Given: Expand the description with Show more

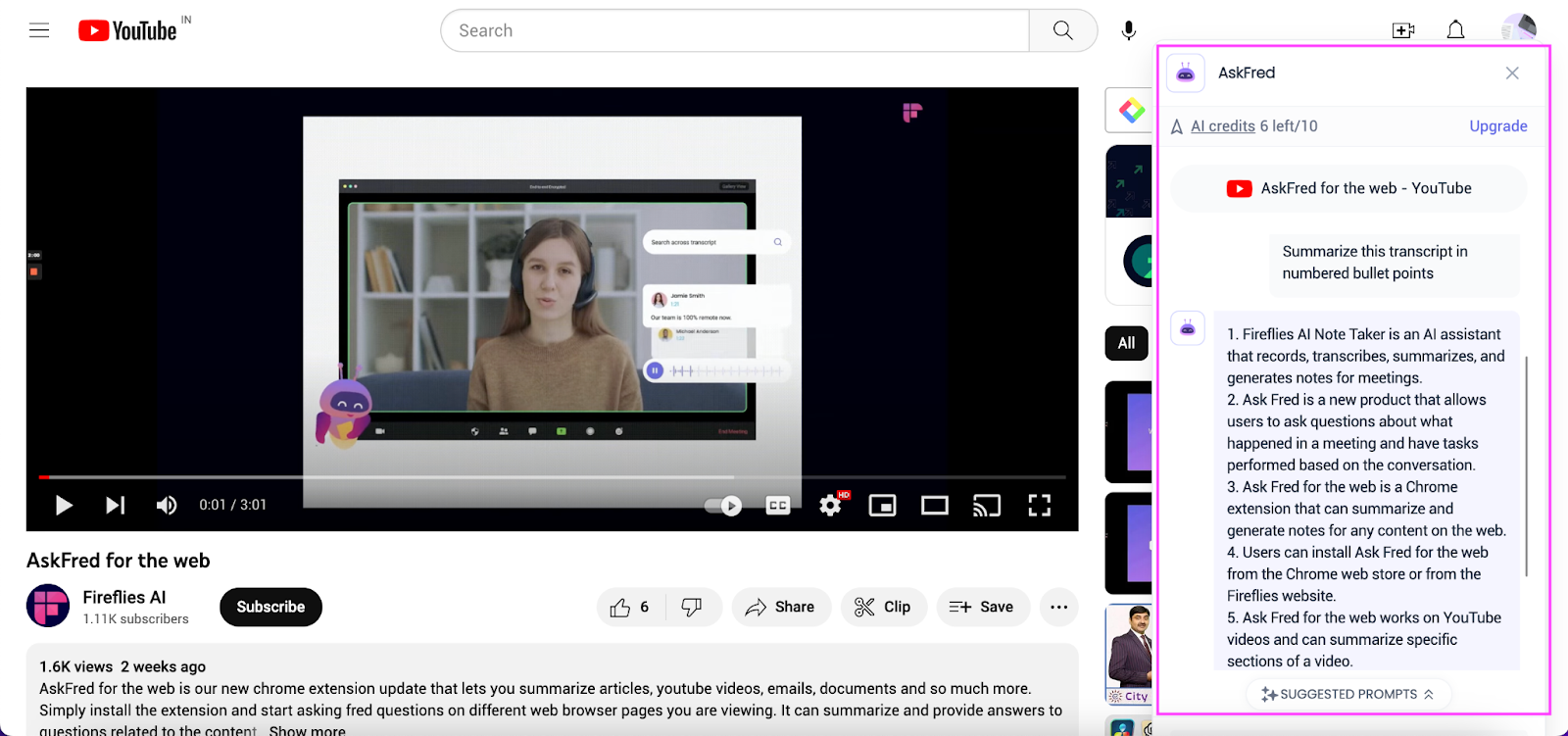Looking at the screenshot, I should click(x=308, y=730).
